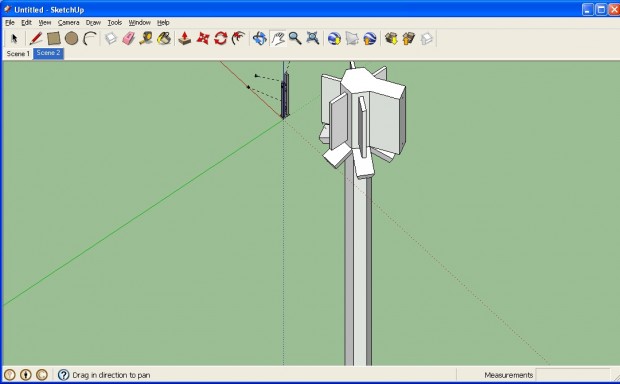Open the Help menu
Screen dimensions: 620x384
point(163,23)
